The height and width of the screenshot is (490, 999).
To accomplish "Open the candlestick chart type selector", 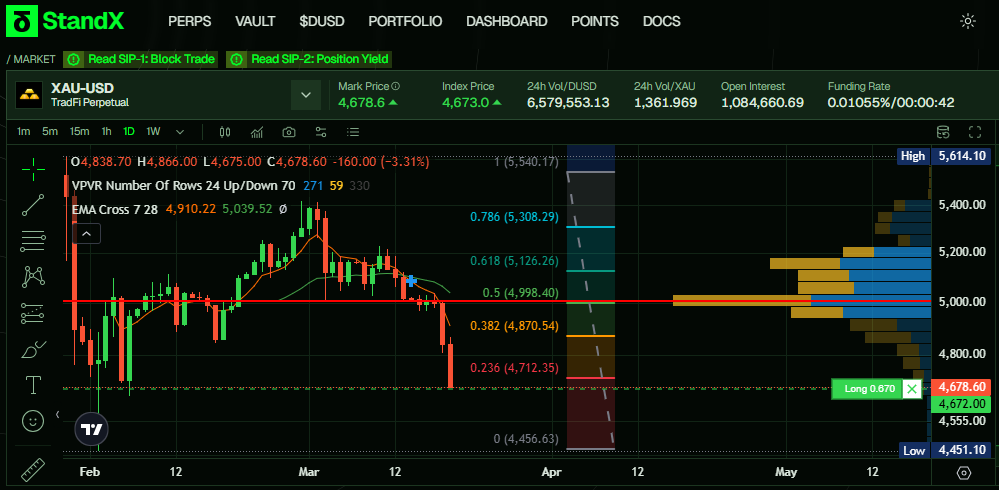I will (224, 133).
